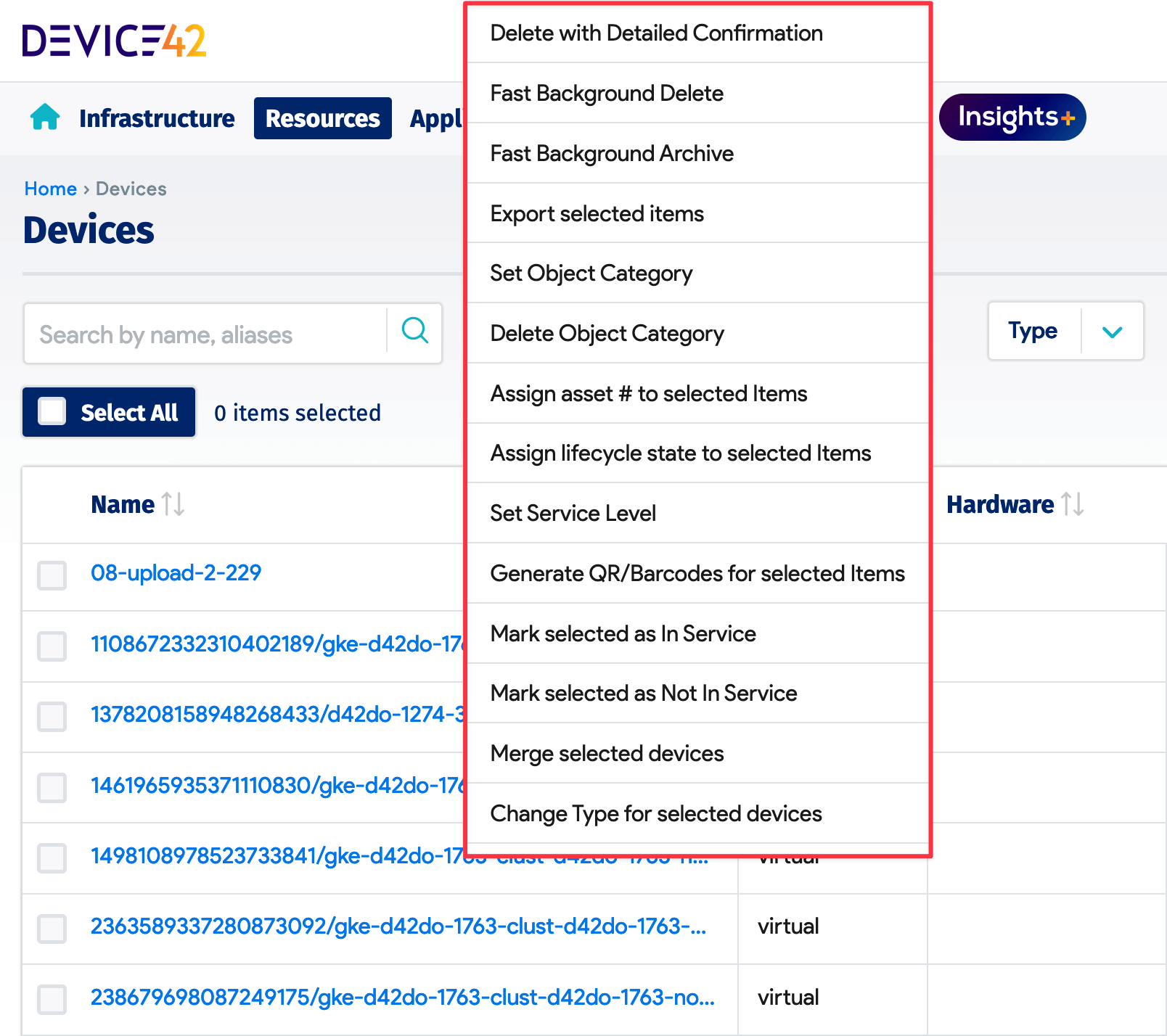Open device 08-upload-2-229
The height and width of the screenshot is (1036, 1167).
tap(176, 572)
